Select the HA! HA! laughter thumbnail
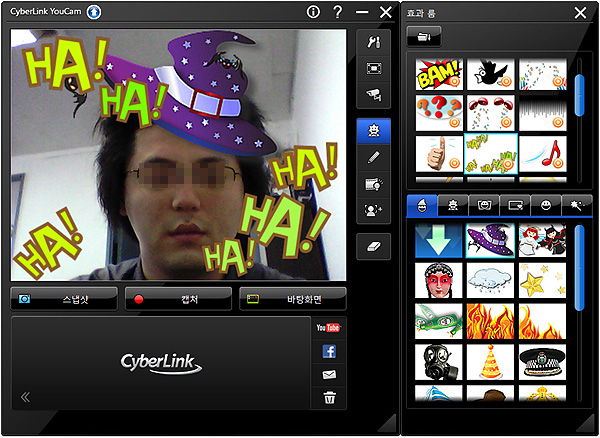Image resolution: width=600 pixels, height=438 pixels. [491, 154]
